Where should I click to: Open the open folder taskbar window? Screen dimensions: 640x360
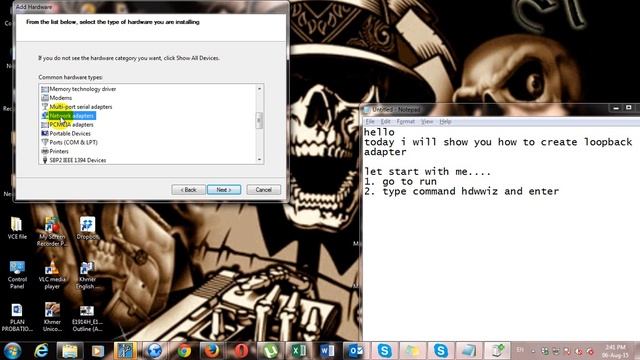point(412,351)
